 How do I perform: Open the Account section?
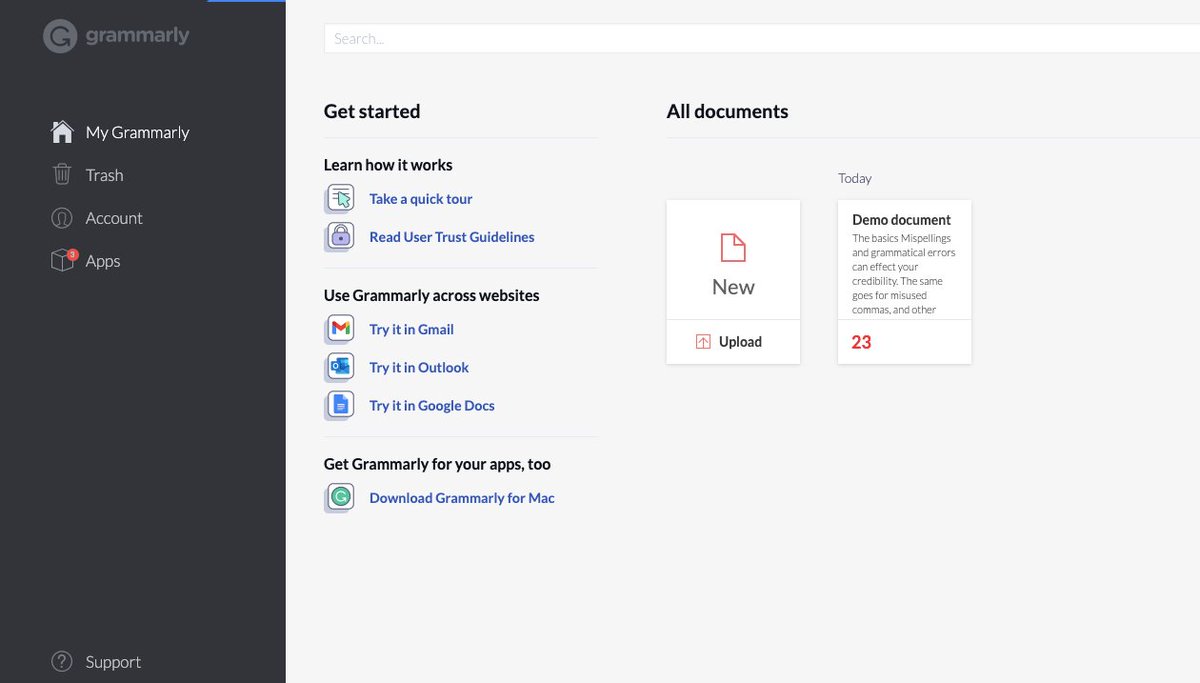click(x=114, y=218)
